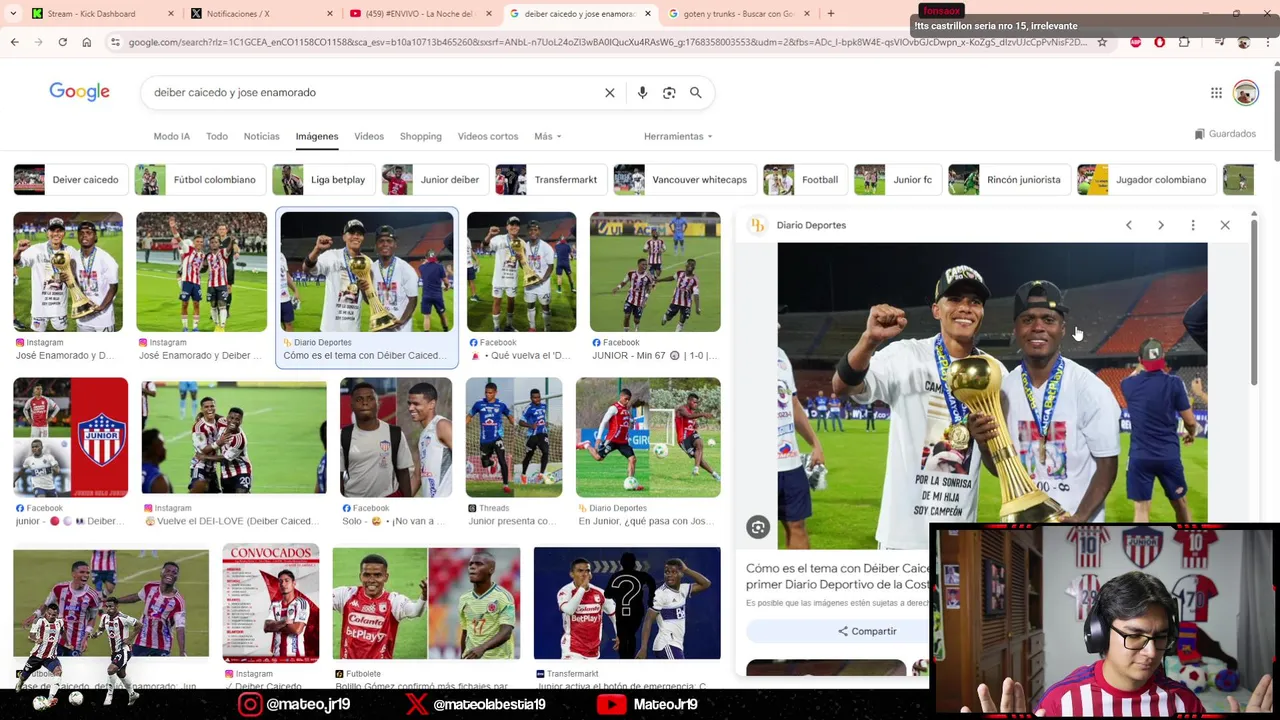Reload the current page
The image size is (1280, 720).
pos(62,42)
